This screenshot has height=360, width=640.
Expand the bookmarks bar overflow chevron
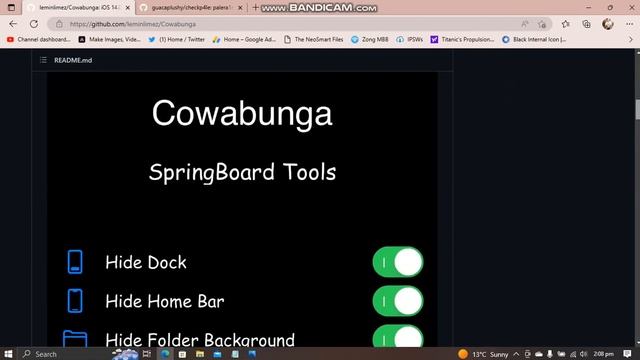pos(631,40)
